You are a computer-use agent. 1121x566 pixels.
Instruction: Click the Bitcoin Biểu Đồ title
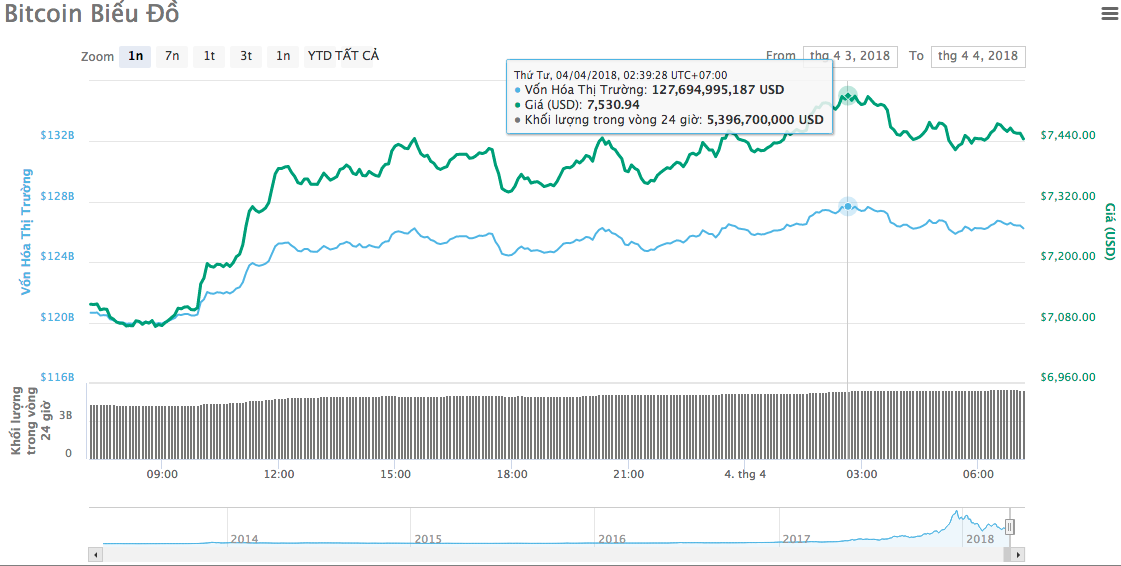pos(92,14)
